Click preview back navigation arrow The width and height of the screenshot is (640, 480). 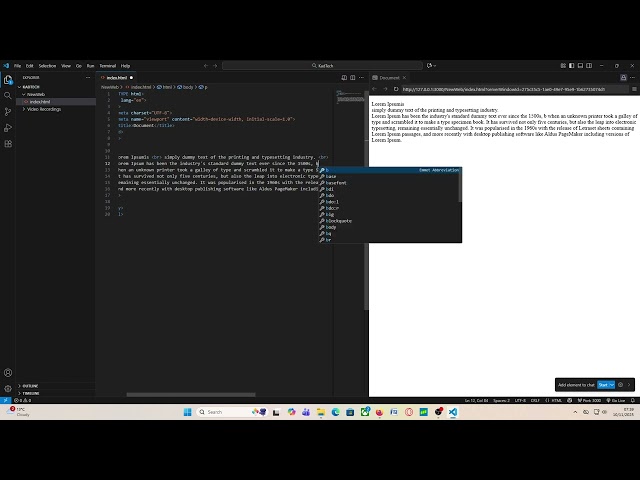click(x=374, y=89)
